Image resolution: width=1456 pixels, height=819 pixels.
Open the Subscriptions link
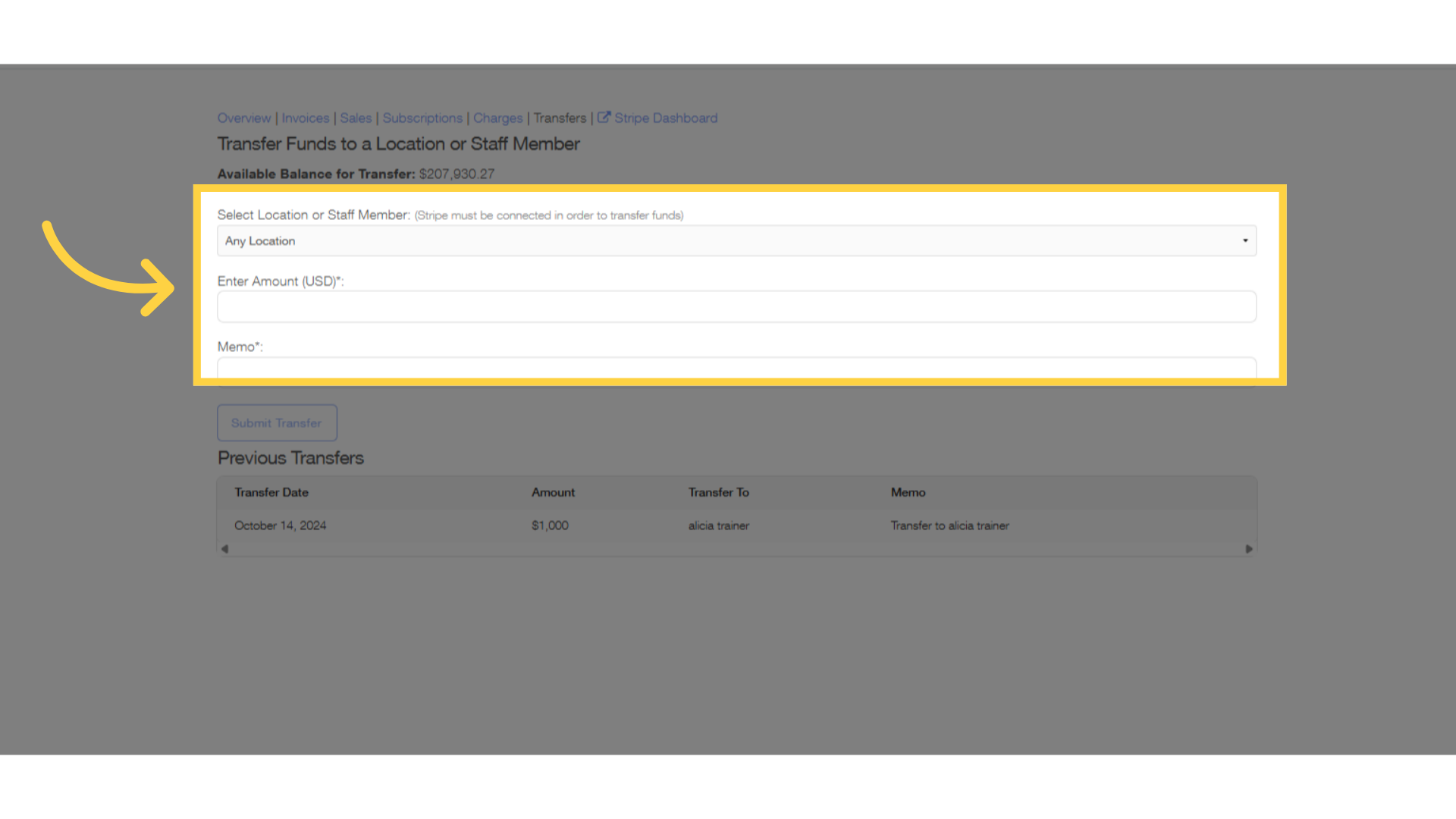pyautogui.click(x=422, y=118)
